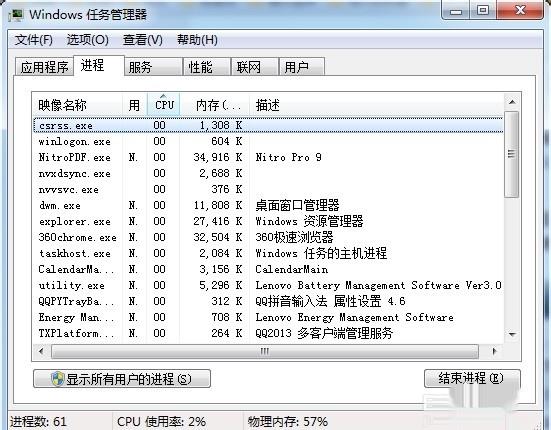Select the TXPlatform... process row
Screen dimensions: 551x430
[268, 333]
